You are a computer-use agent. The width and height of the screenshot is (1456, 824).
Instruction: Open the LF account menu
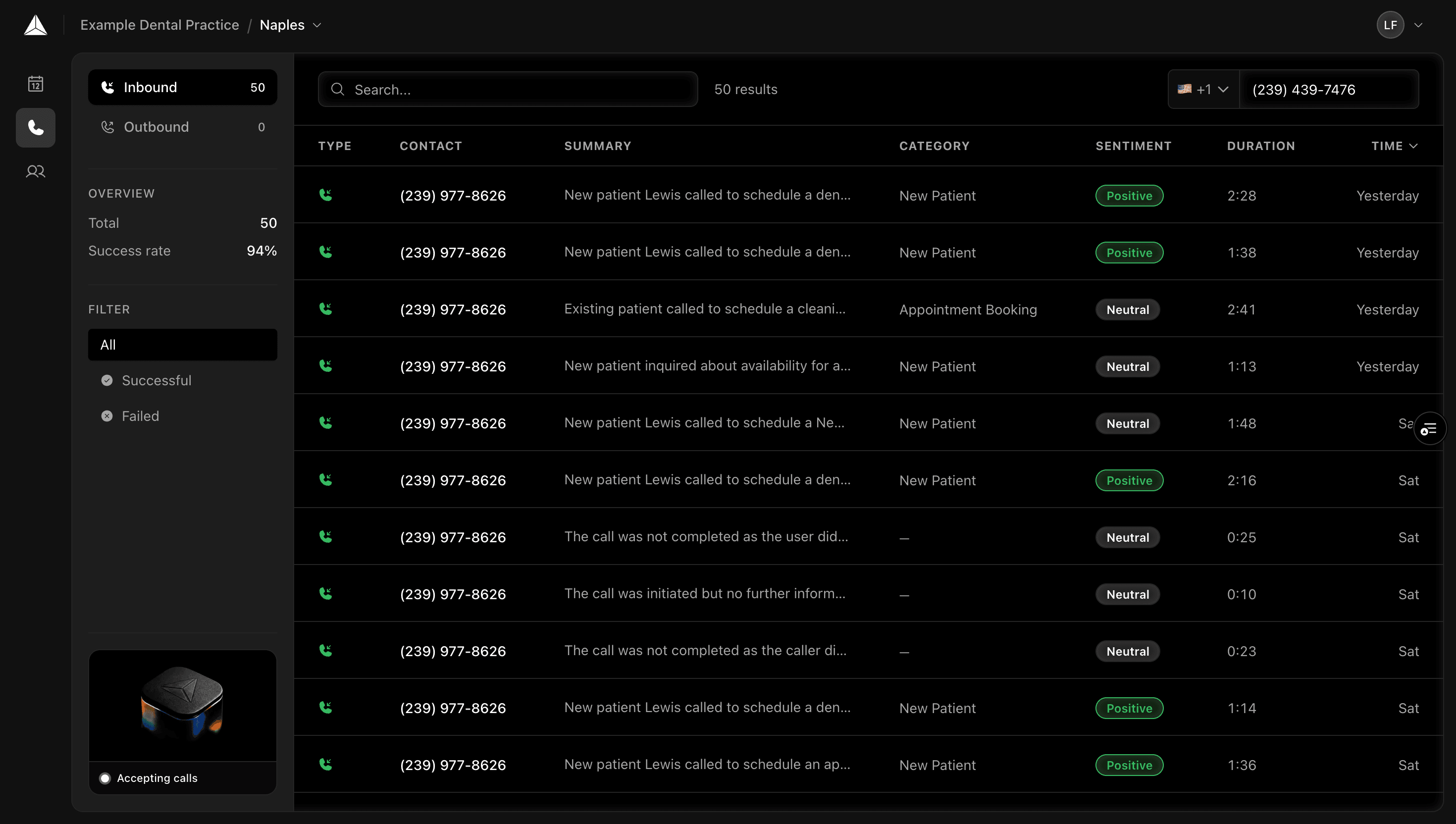point(1390,24)
